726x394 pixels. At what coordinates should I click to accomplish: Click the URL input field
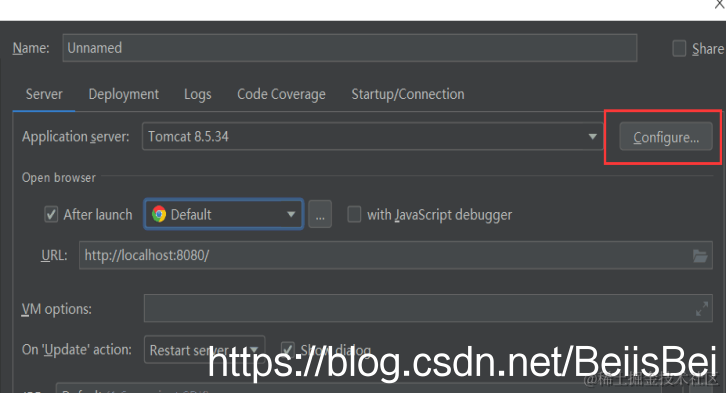click(x=395, y=255)
